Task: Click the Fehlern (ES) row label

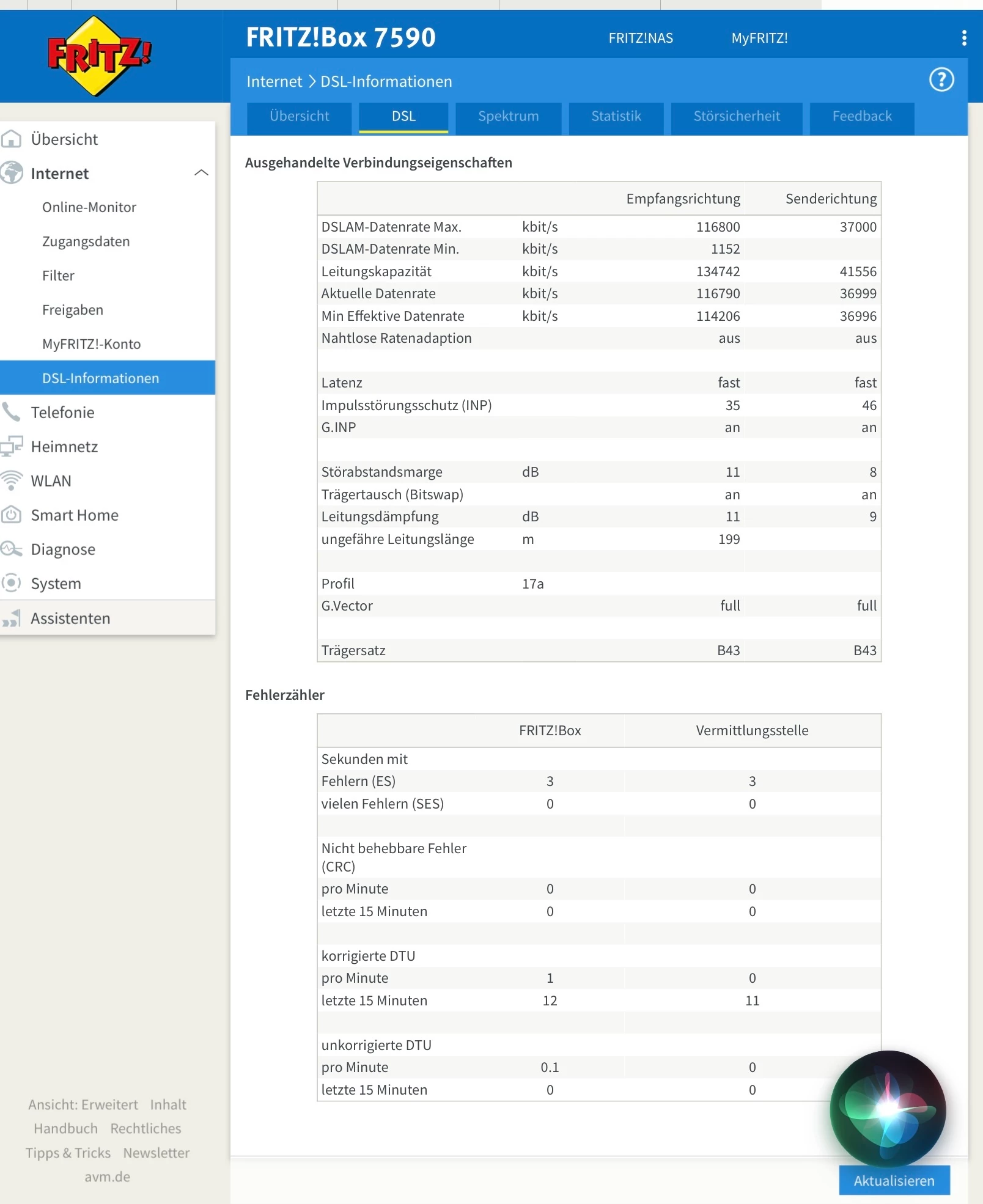Action: click(x=358, y=781)
